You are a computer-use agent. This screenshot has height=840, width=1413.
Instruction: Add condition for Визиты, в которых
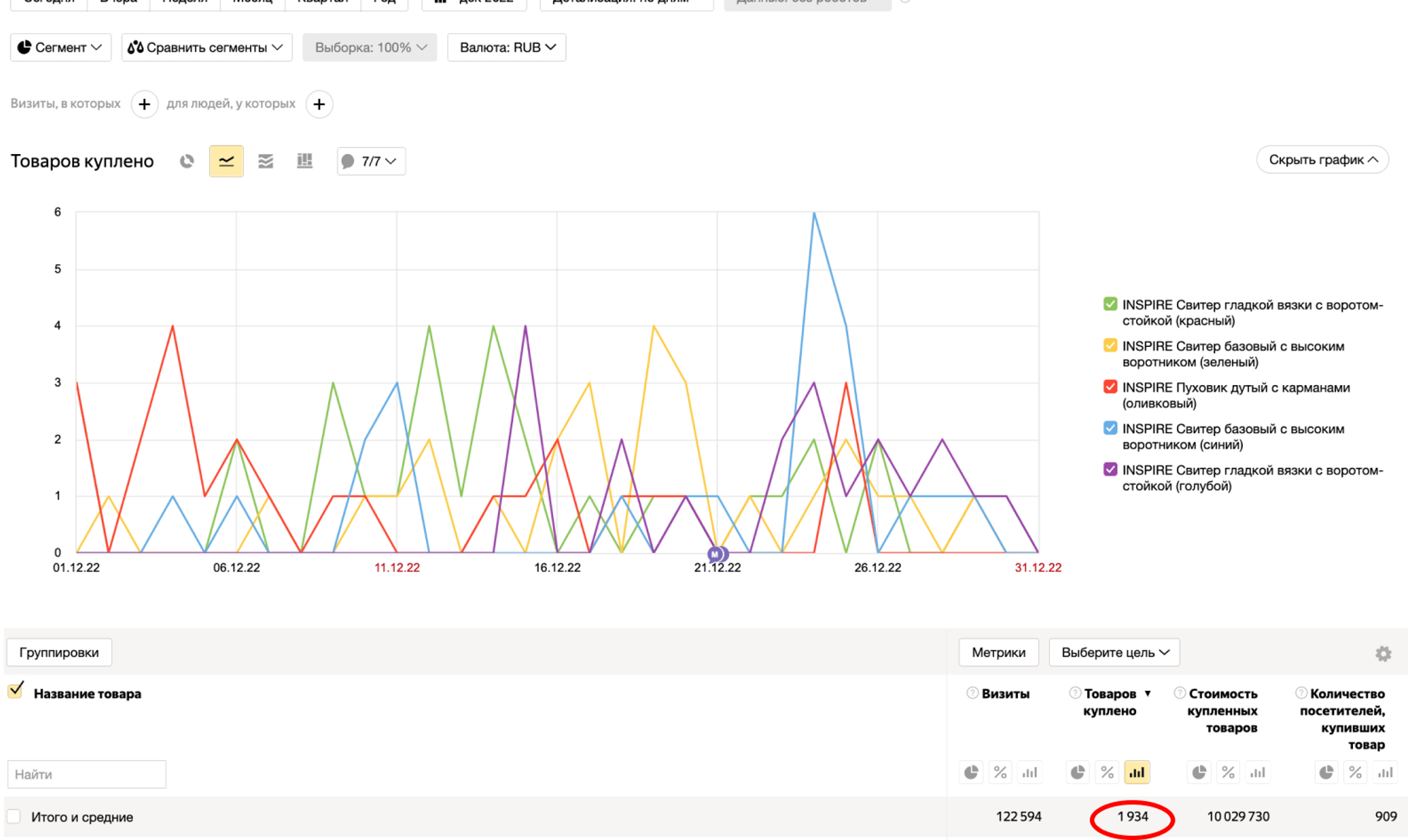click(x=144, y=104)
